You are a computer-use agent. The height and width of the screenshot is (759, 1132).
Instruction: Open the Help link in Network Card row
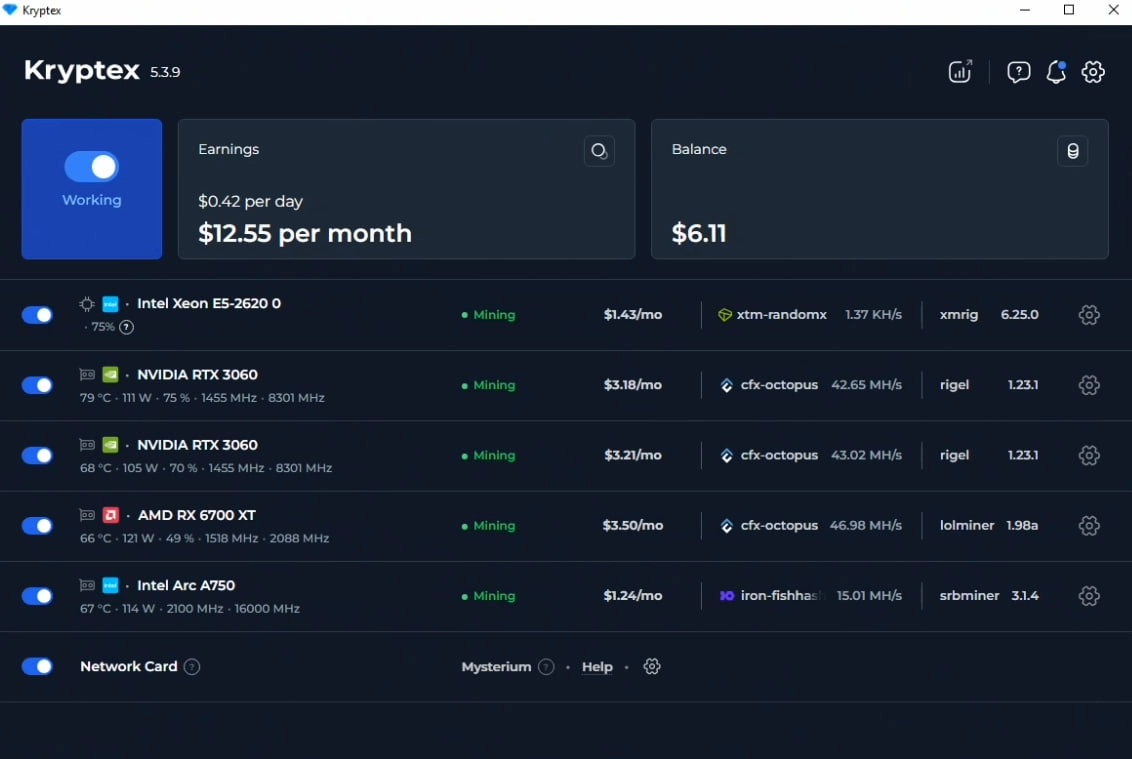(x=597, y=667)
